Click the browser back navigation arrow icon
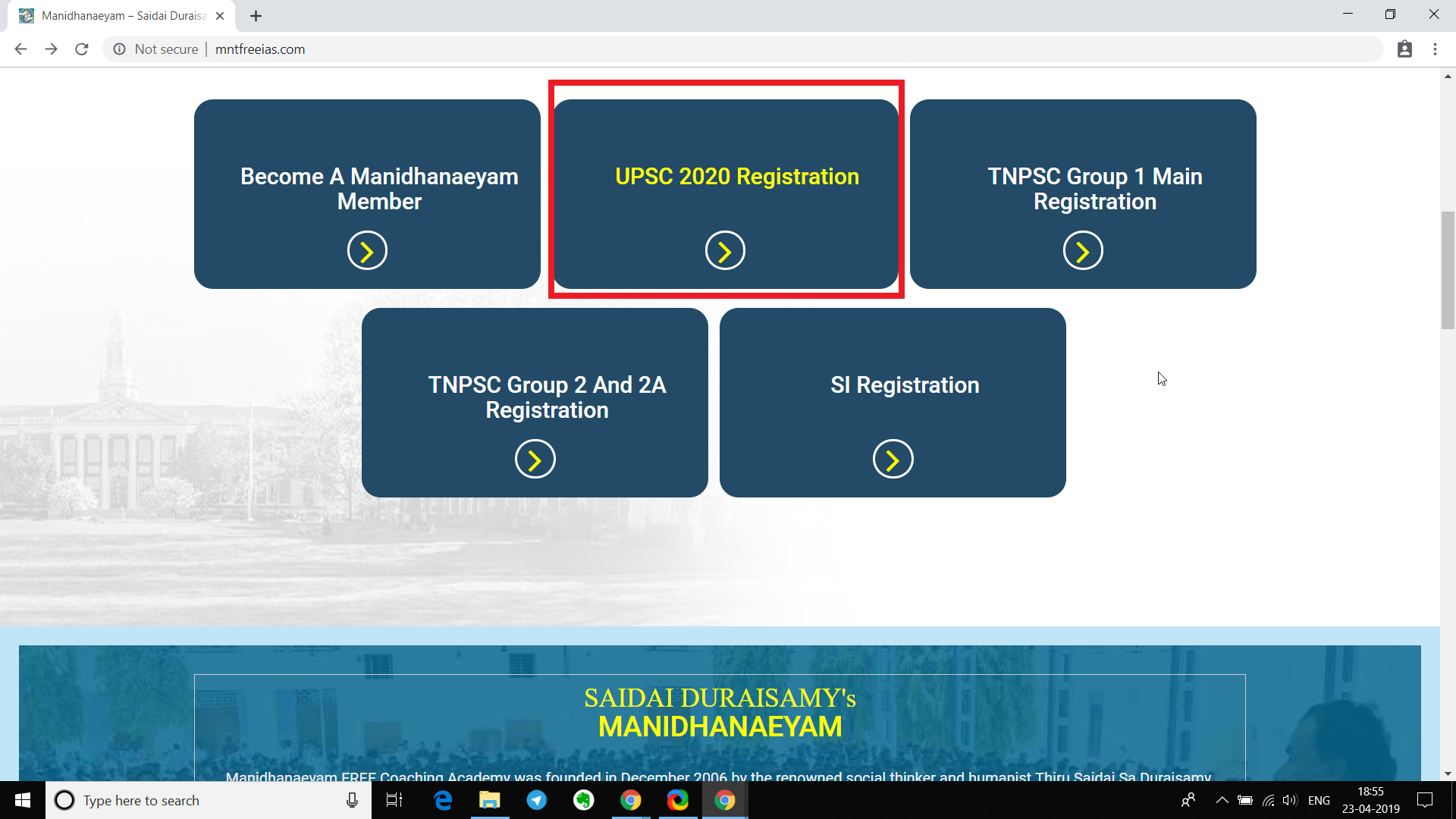Image resolution: width=1456 pixels, height=819 pixels. click(21, 49)
